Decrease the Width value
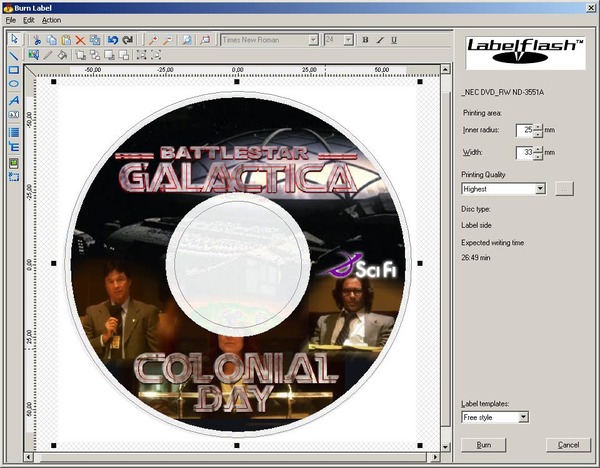 point(538,156)
